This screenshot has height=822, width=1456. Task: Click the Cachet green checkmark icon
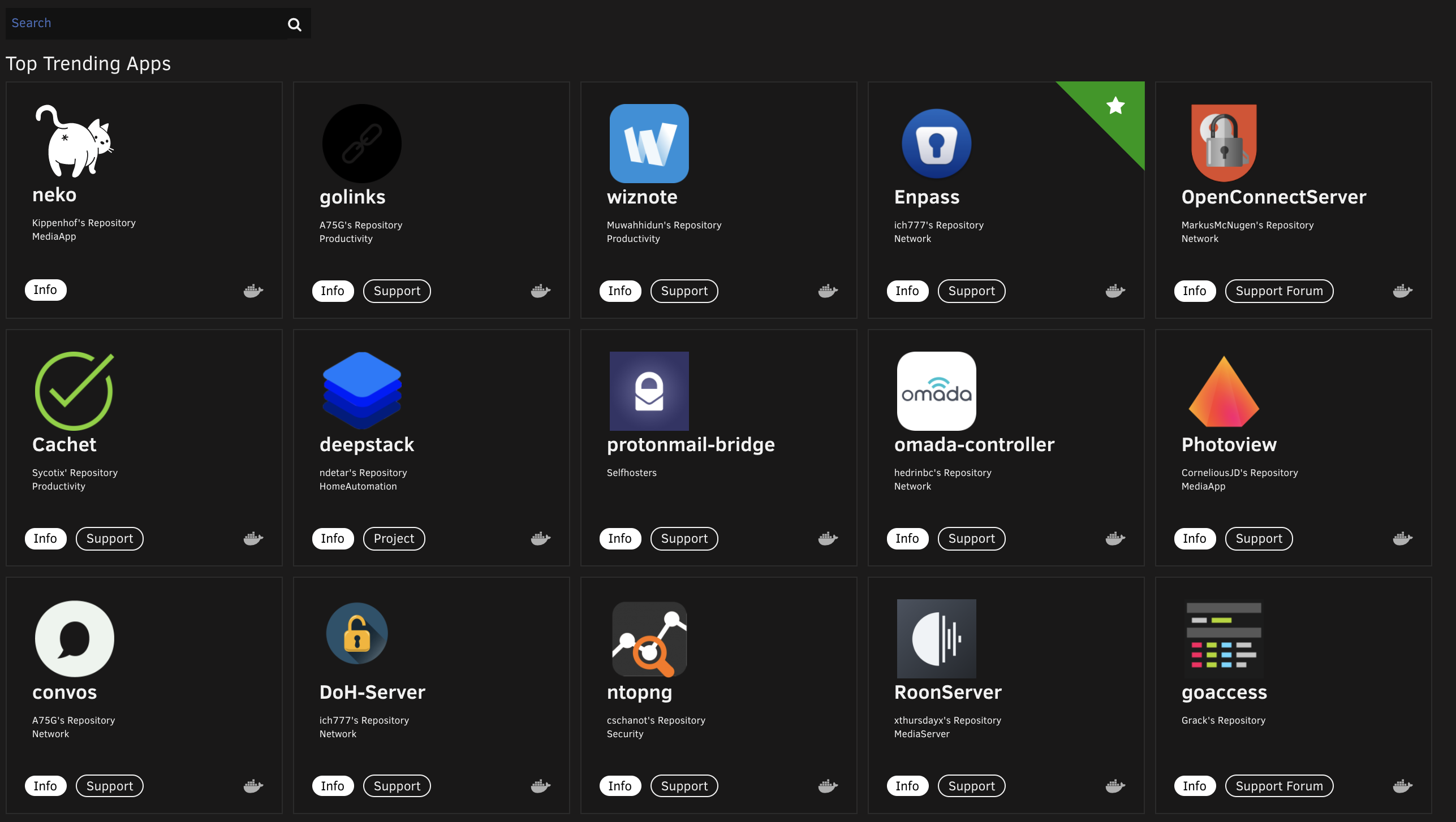pos(74,391)
